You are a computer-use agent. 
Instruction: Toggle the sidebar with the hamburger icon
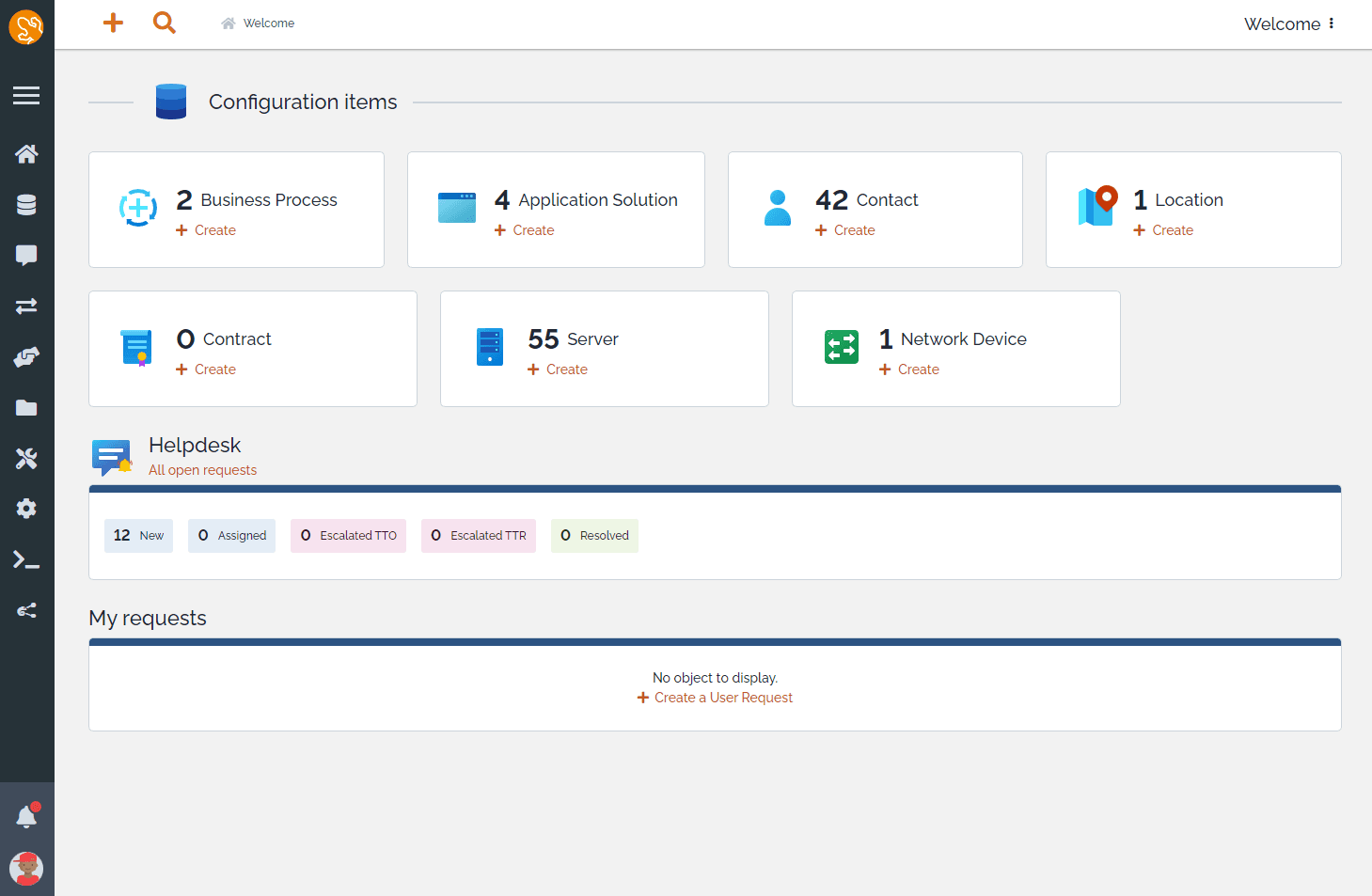click(x=26, y=95)
